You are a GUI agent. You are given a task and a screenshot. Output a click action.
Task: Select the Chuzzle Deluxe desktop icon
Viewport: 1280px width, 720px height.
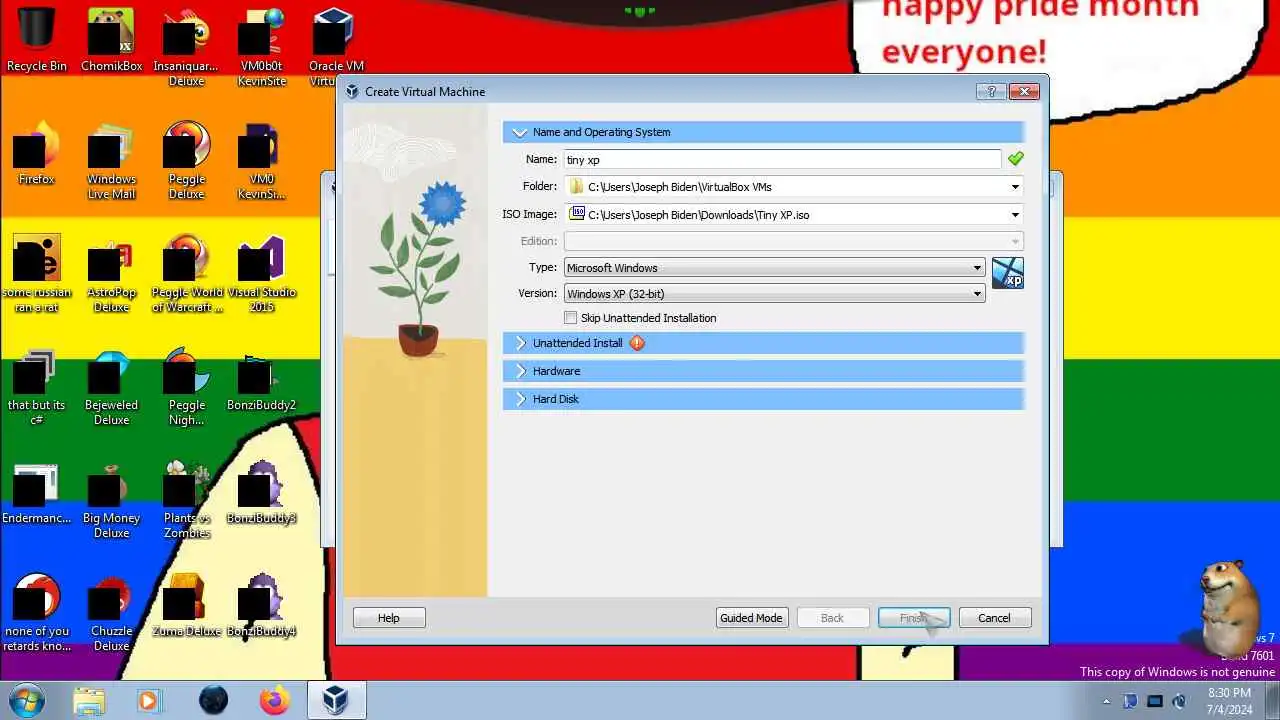click(111, 612)
